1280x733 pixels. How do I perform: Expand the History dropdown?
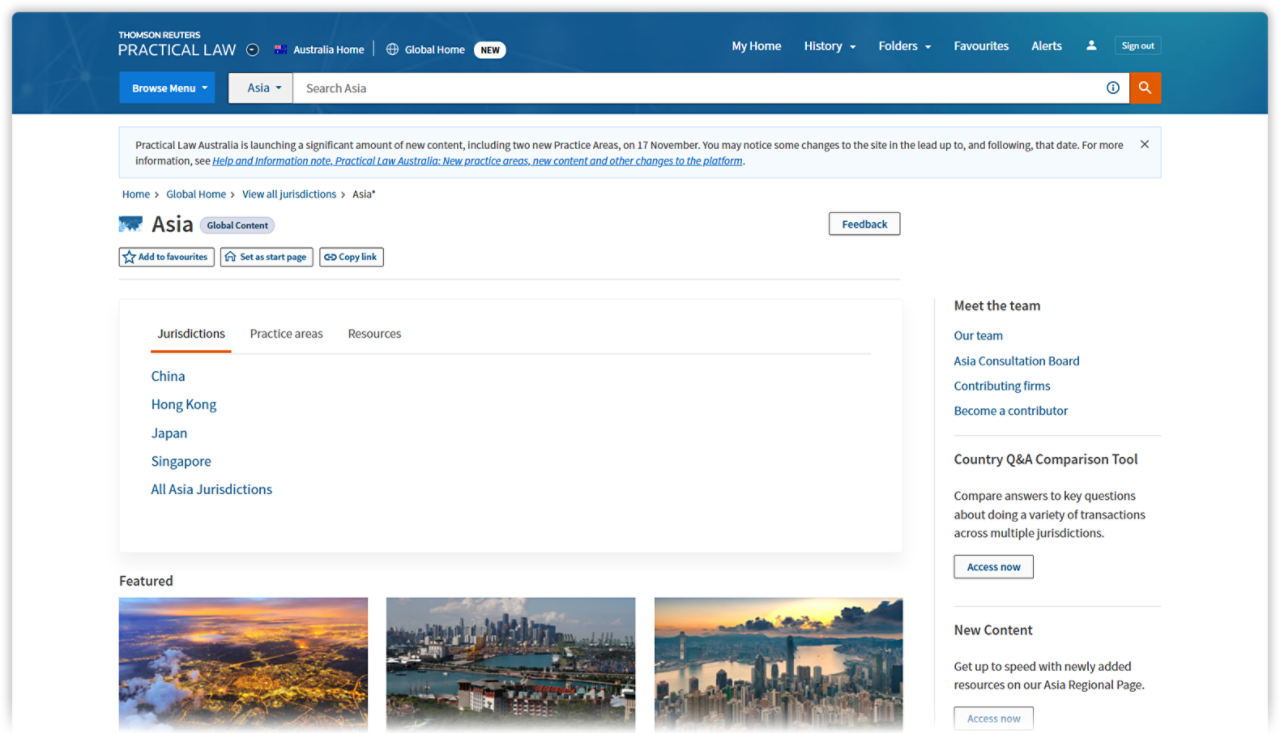coord(829,46)
